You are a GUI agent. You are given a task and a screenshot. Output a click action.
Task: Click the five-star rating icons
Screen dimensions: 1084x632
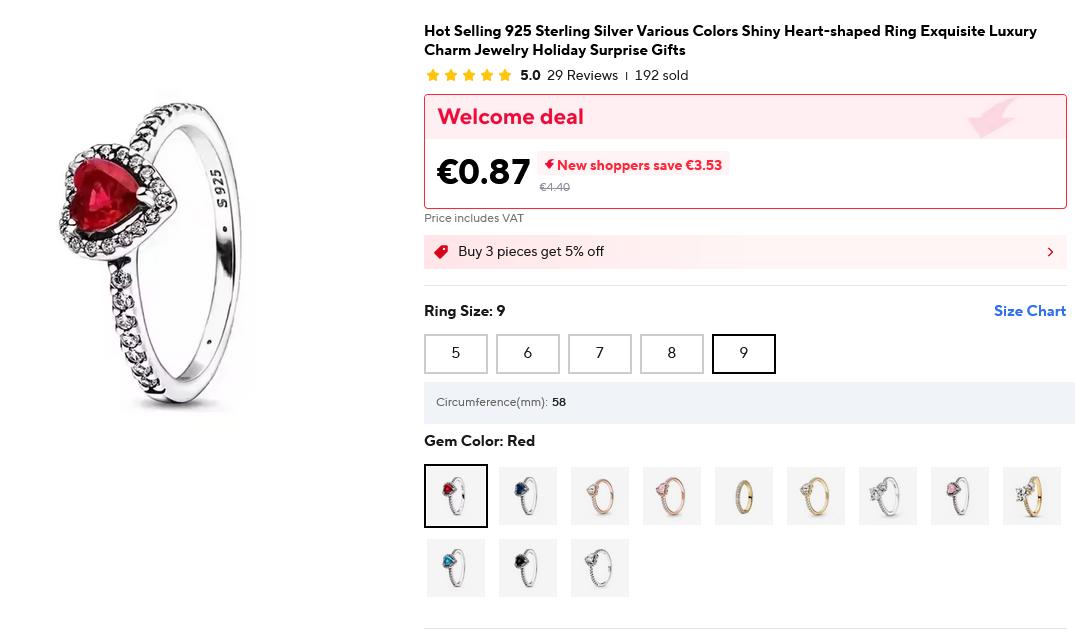tap(469, 76)
